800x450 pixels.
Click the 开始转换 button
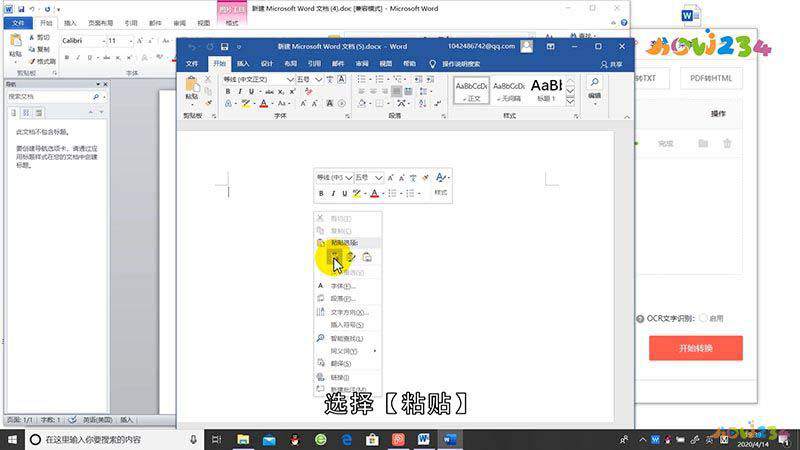pyautogui.click(x=695, y=348)
